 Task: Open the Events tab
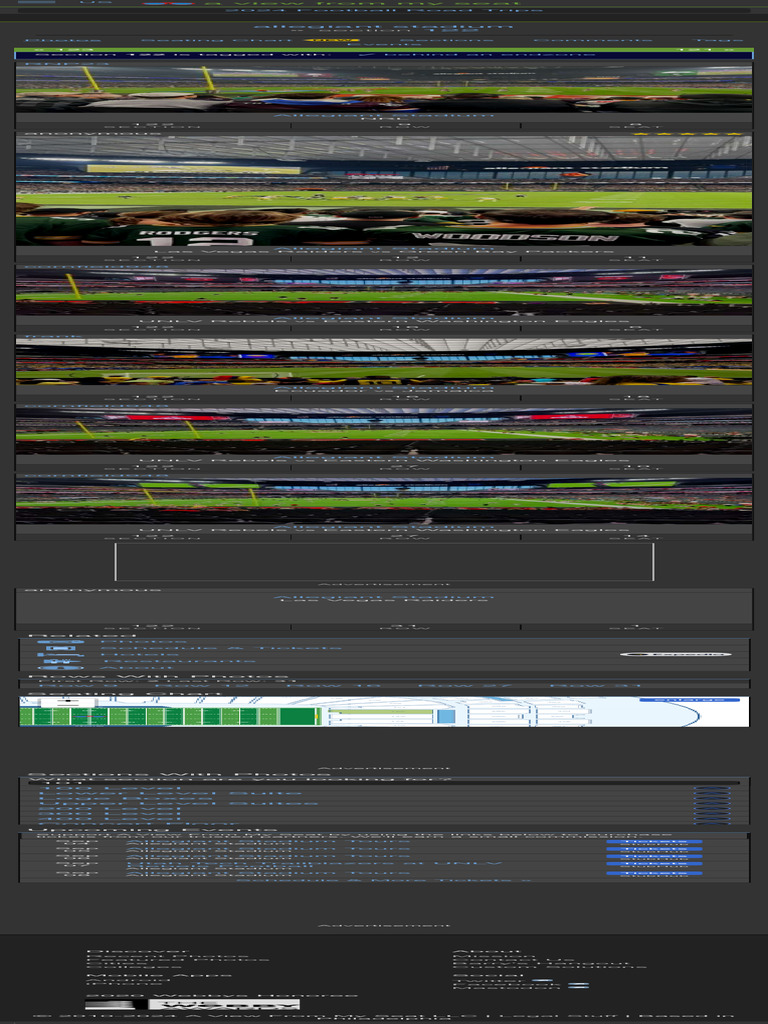click(x=384, y=45)
